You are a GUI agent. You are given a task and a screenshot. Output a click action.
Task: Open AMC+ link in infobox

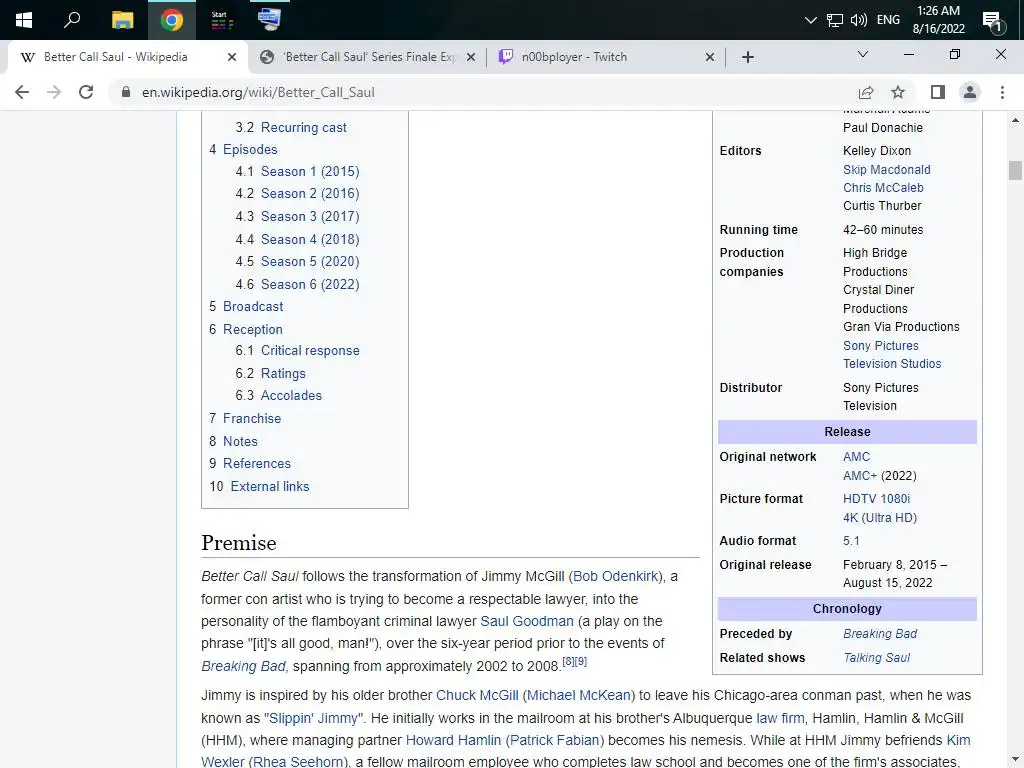(x=859, y=476)
